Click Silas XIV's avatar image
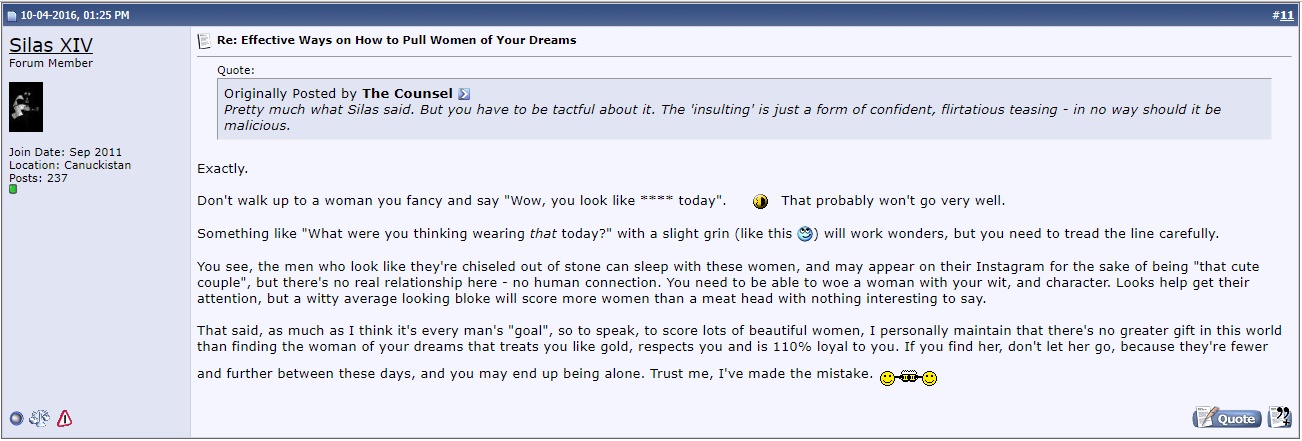The image size is (1302, 441). (26, 107)
